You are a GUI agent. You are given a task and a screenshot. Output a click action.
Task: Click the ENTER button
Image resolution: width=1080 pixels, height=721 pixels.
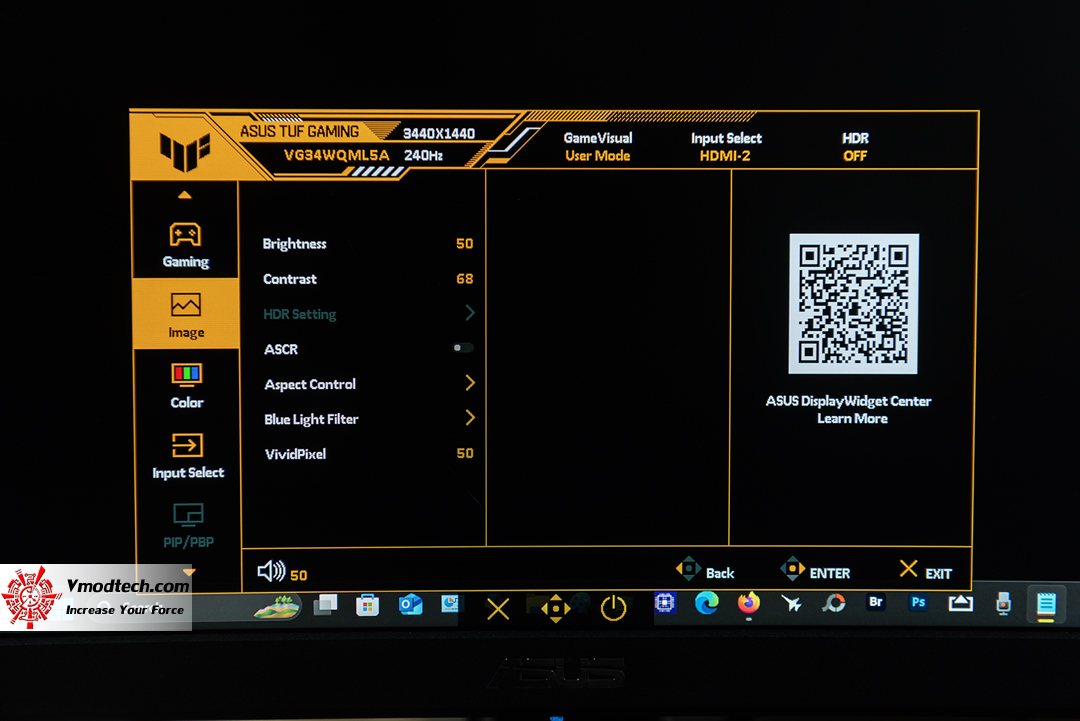click(x=816, y=571)
